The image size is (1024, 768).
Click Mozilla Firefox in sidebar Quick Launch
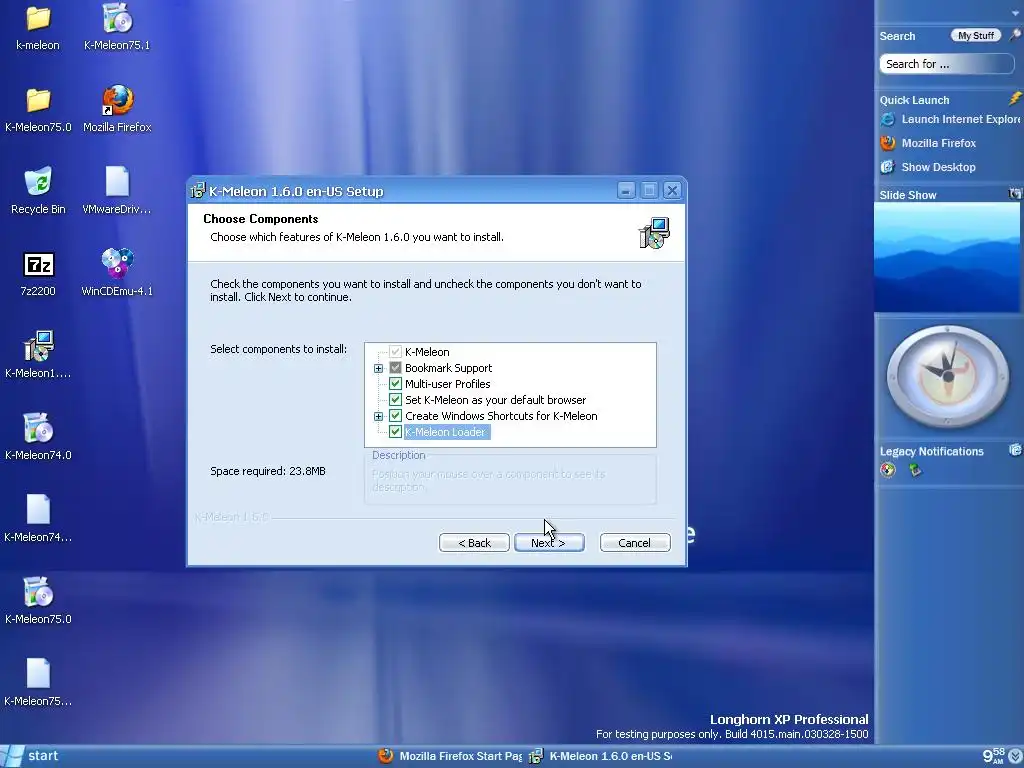928,143
